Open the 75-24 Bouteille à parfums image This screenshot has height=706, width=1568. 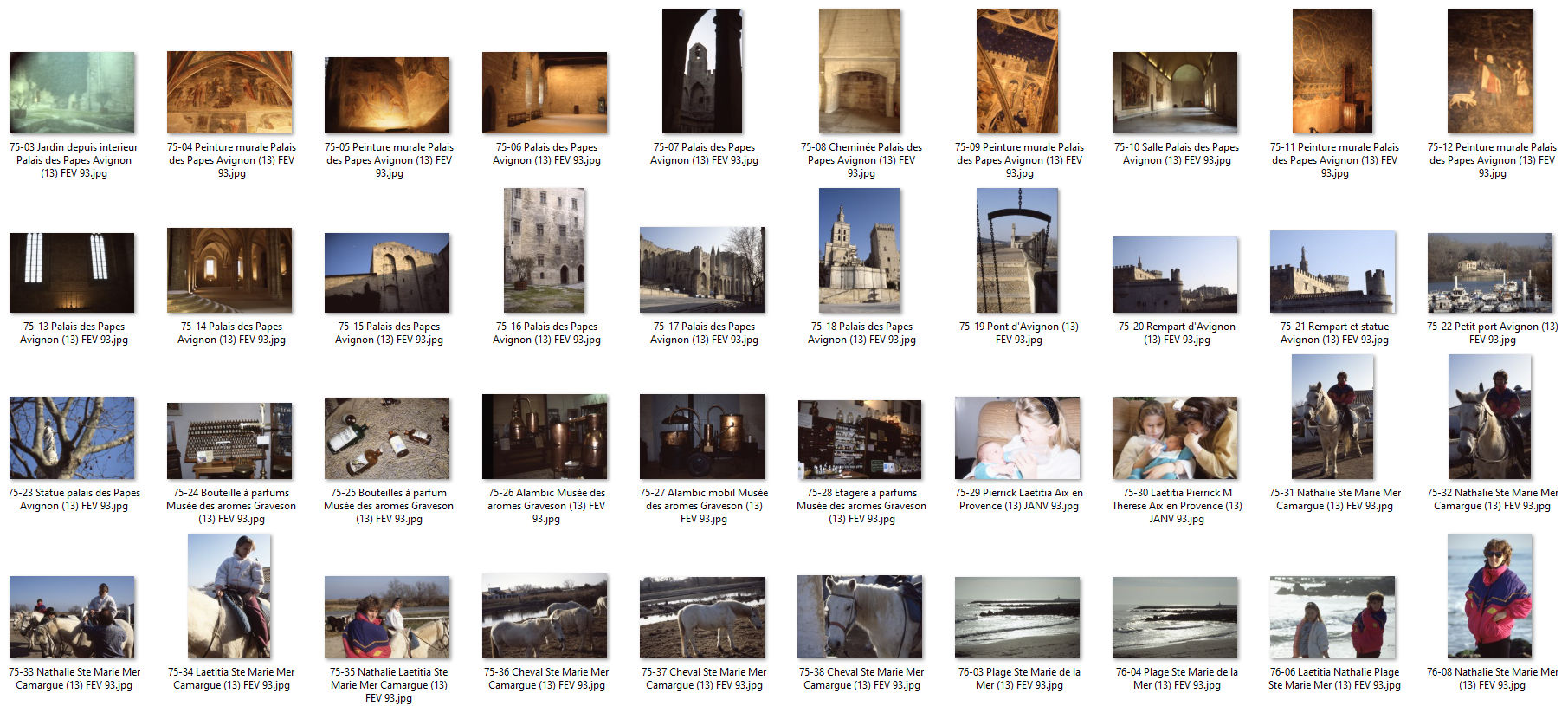(229, 441)
